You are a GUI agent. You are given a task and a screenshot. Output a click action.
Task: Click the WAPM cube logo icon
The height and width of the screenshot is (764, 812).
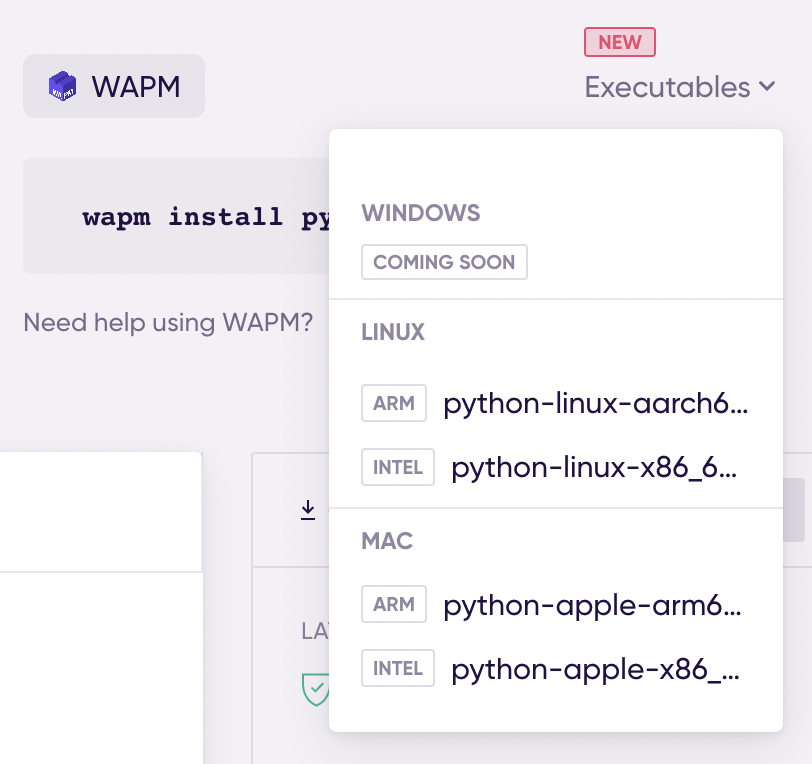tap(63, 86)
